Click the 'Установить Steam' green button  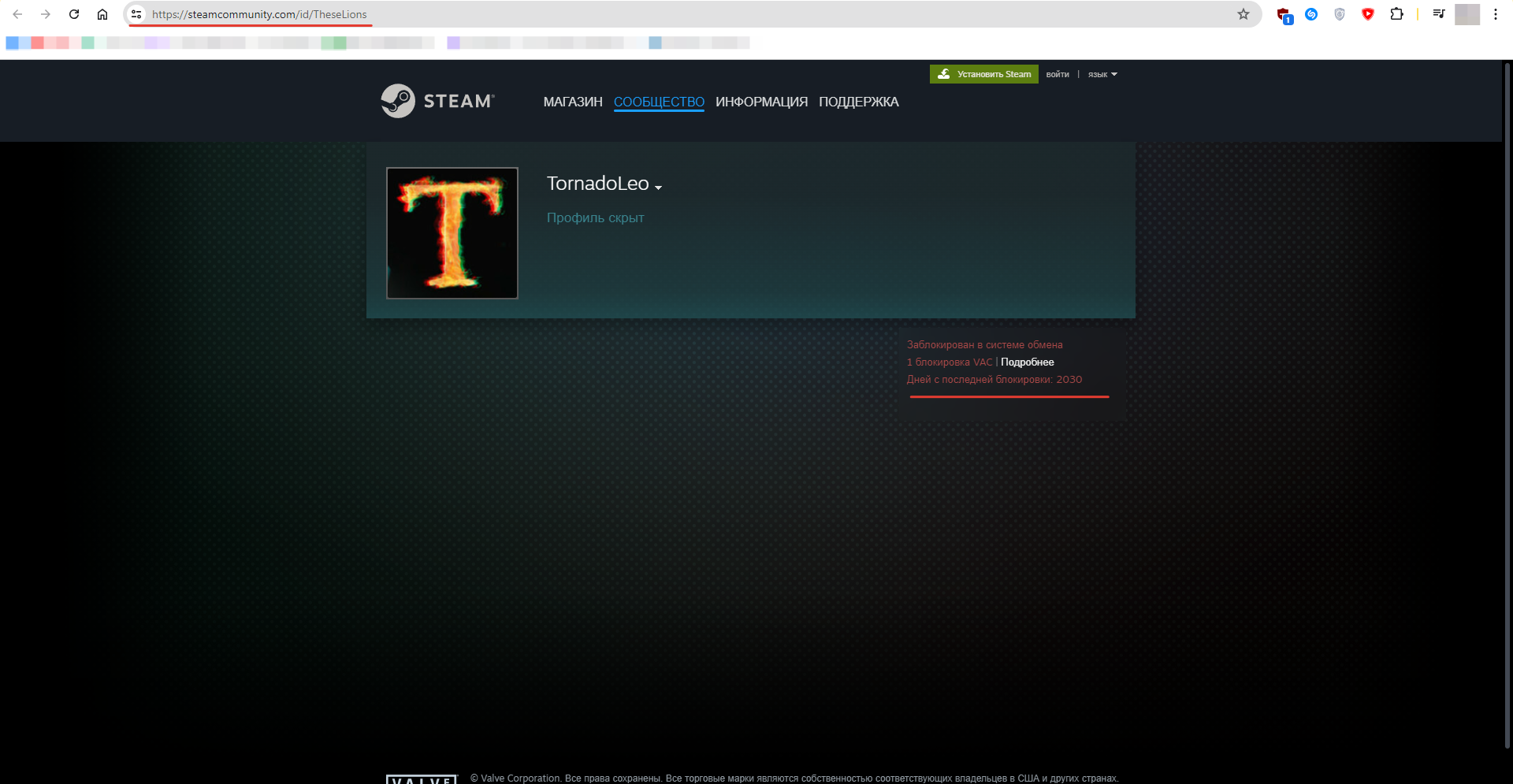(984, 74)
